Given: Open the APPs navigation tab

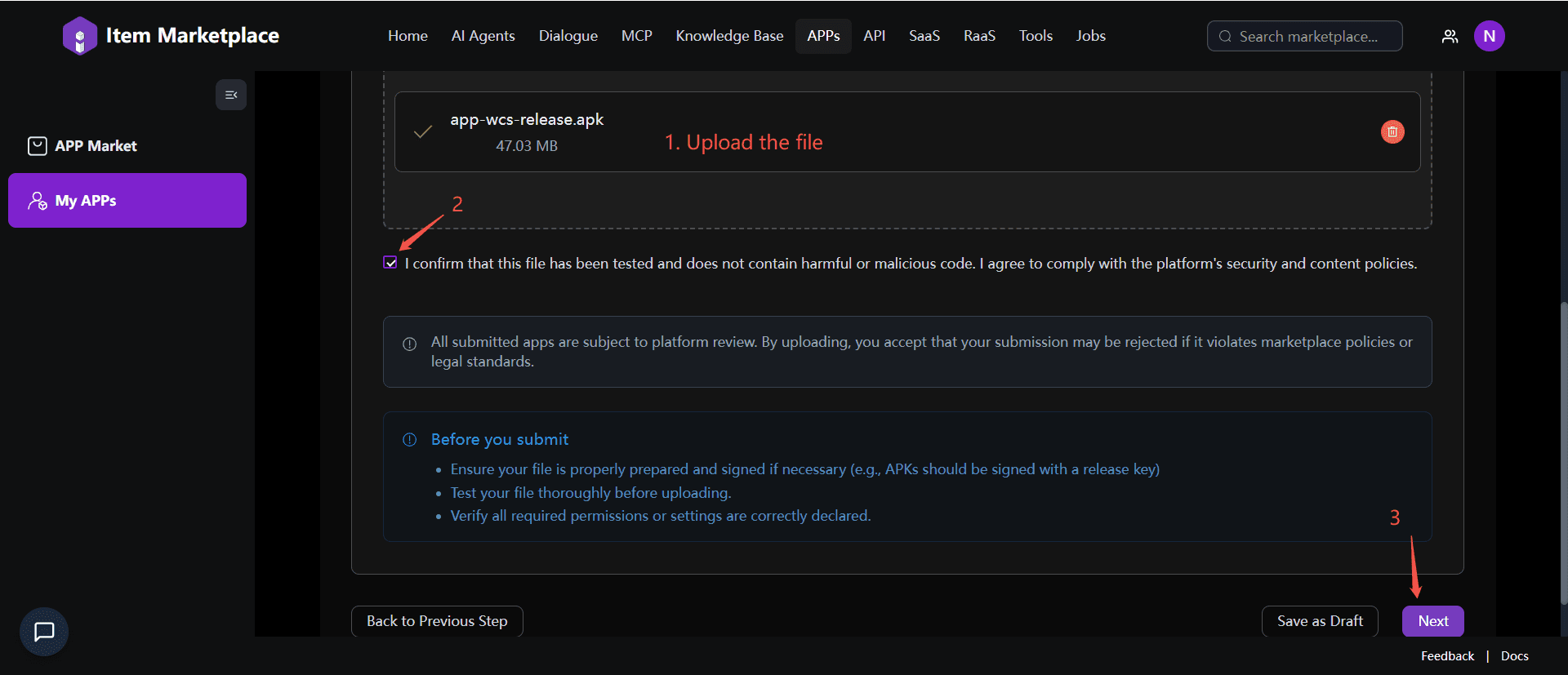Looking at the screenshot, I should pos(823,36).
